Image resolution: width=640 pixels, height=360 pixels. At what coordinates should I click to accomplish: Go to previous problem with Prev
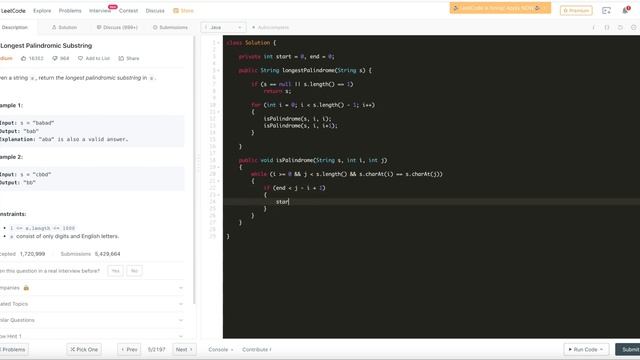[x=129, y=349]
